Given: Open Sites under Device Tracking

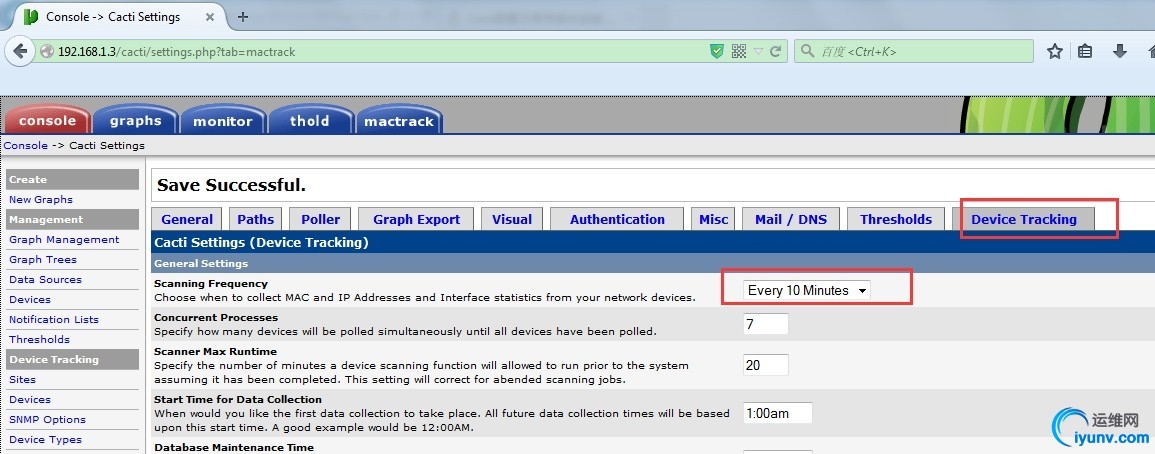Looking at the screenshot, I should tap(22, 380).
